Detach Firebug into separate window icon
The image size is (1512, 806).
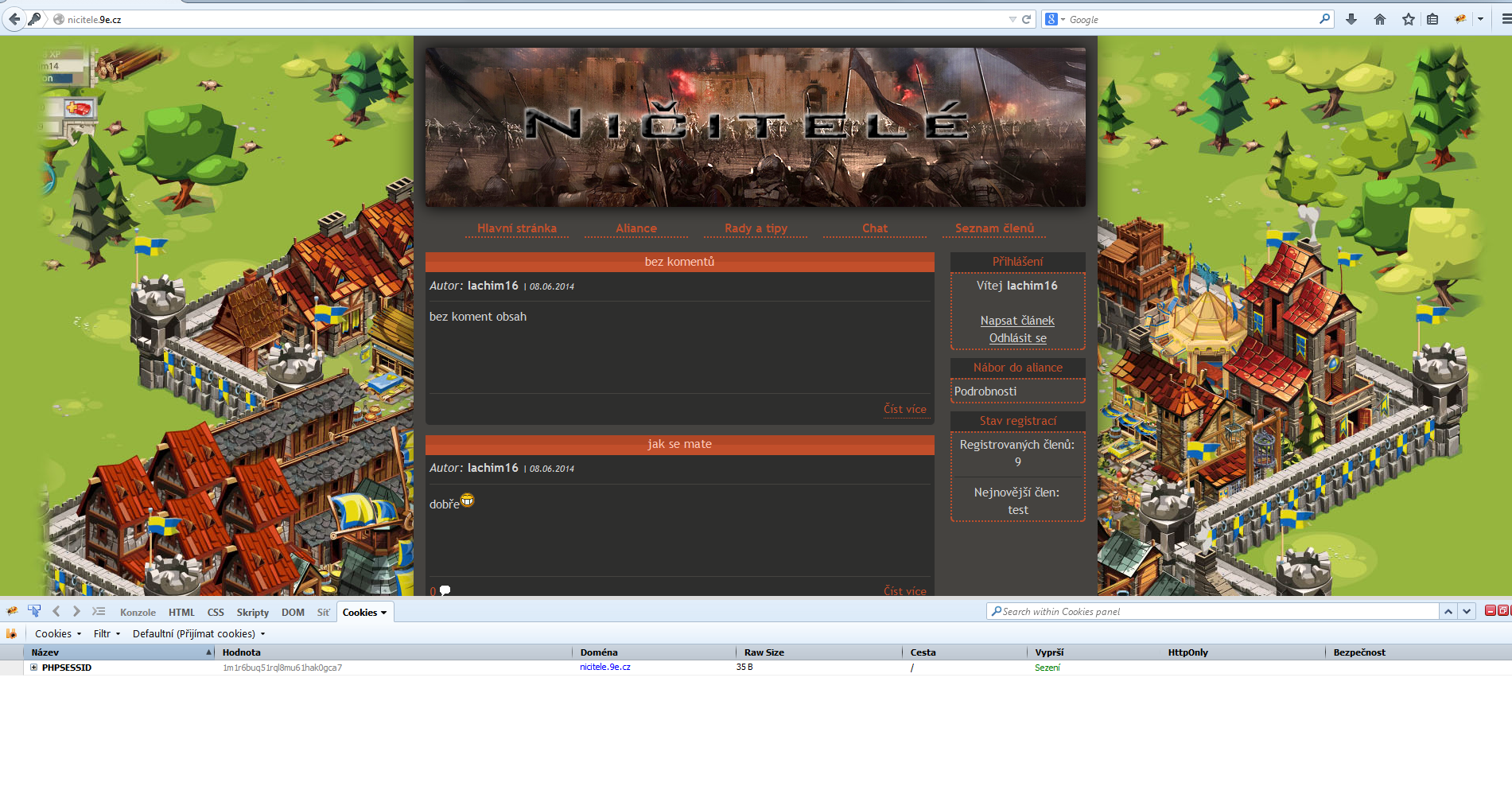tap(1502, 610)
